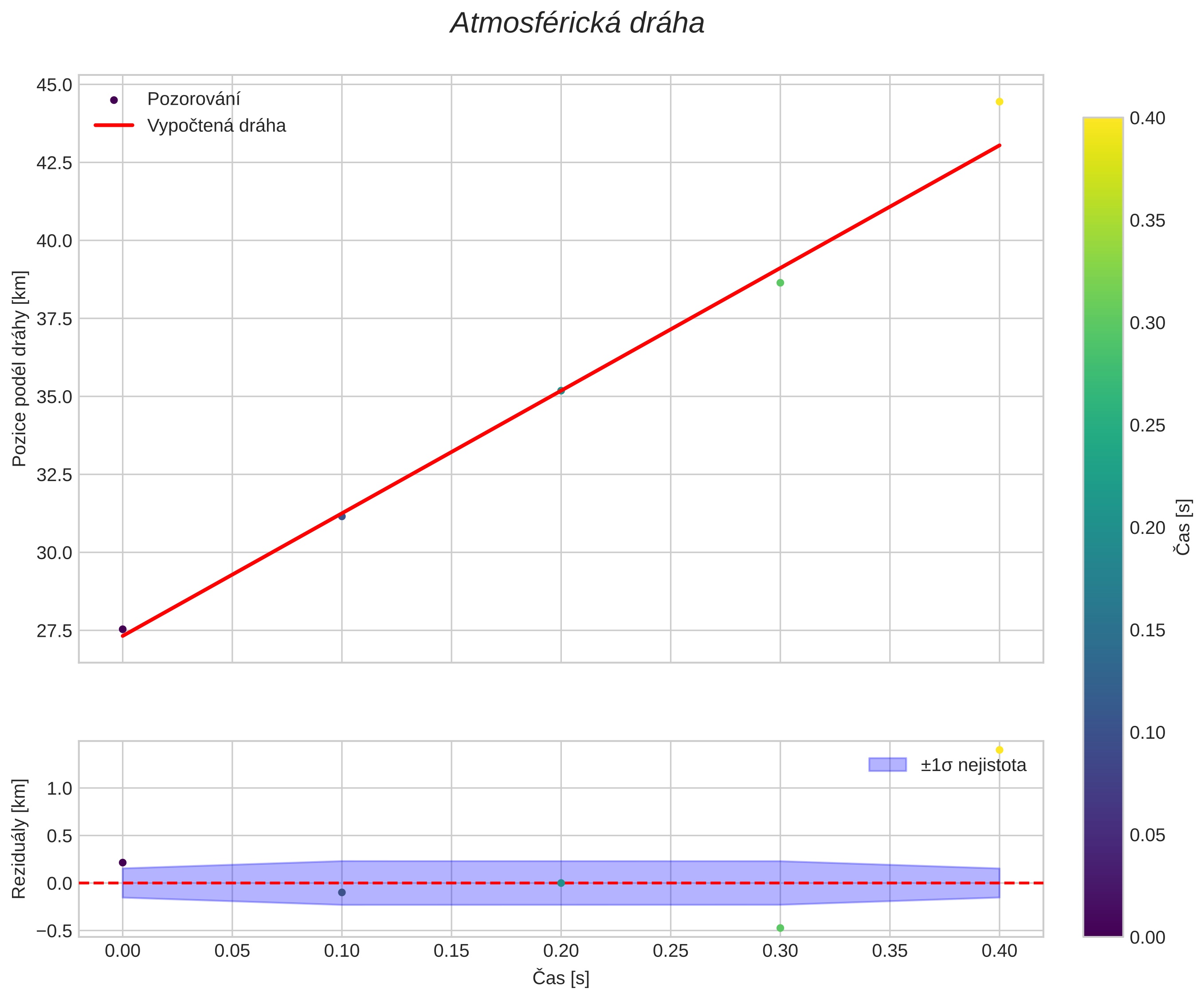Click the Atmosférická dráha title
Viewport: 1204px width, 999px height.
tap(577, 24)
